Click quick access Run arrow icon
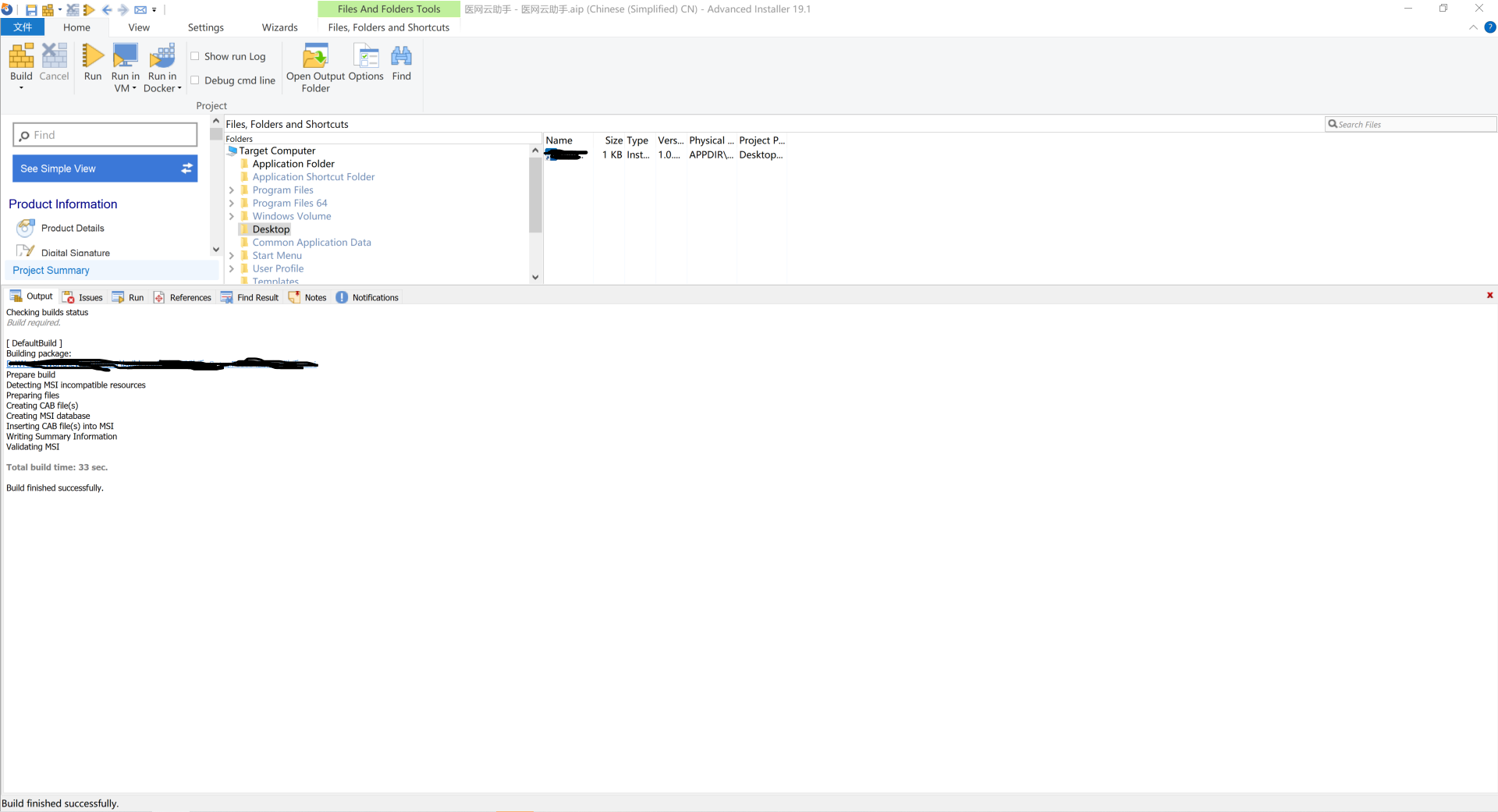 [89, 9]
